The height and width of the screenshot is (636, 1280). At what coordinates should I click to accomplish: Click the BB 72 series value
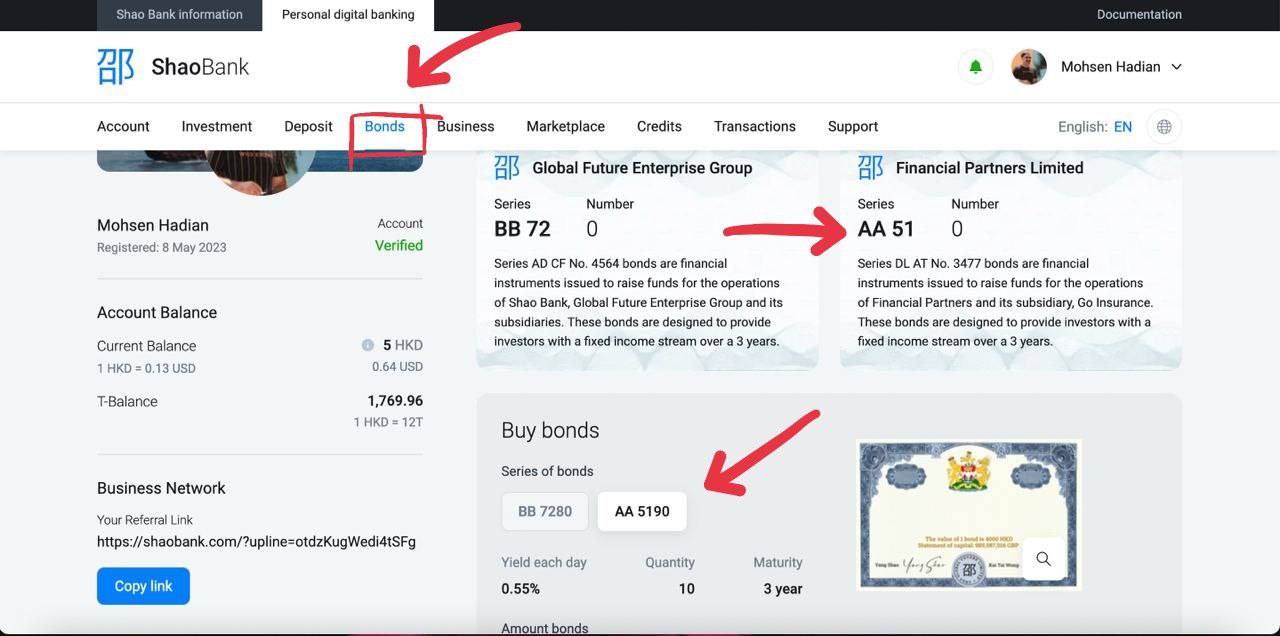(x=522, y=229)
